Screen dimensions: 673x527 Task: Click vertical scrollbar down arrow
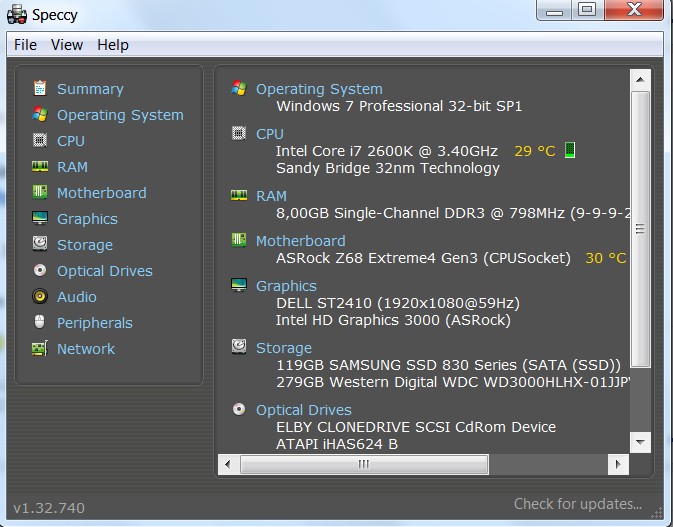(640, 442)
